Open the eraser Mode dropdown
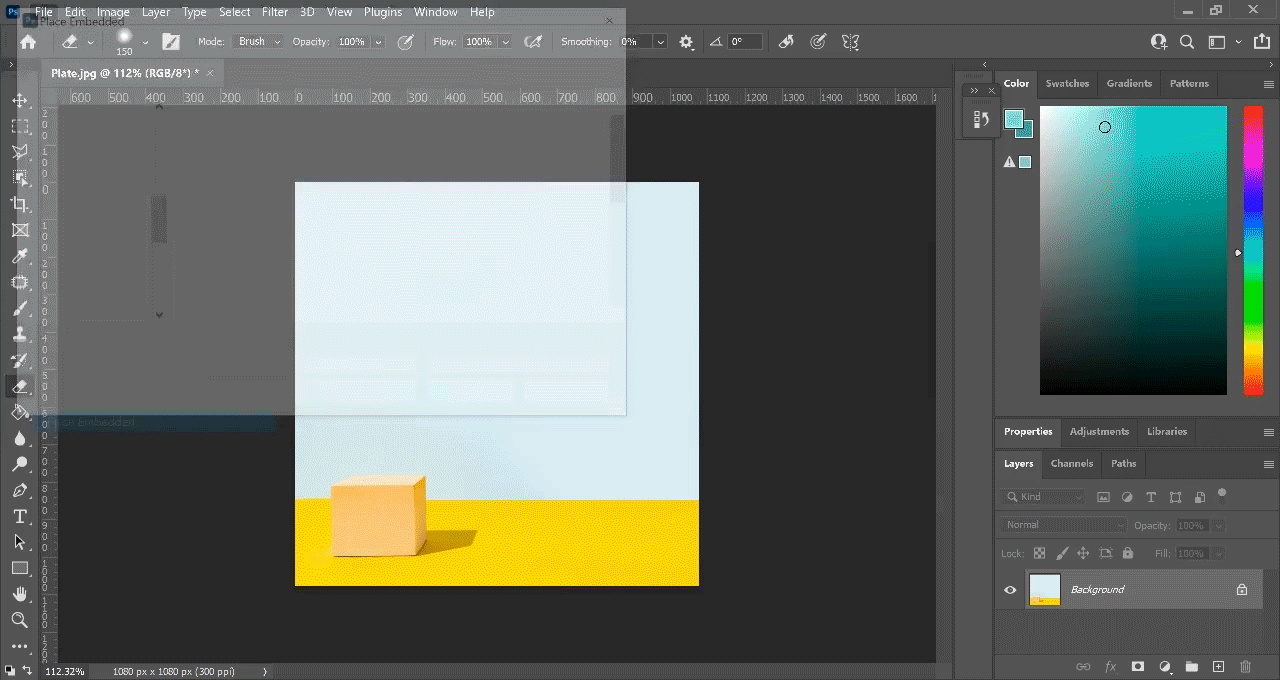Viewport: 1280px width, 680px height. [x=258, y=42]
